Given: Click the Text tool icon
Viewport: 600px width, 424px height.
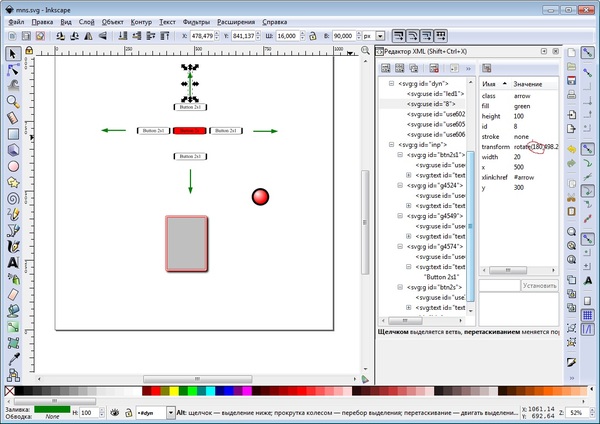Looking at the screenshot, I should [14, 262].
